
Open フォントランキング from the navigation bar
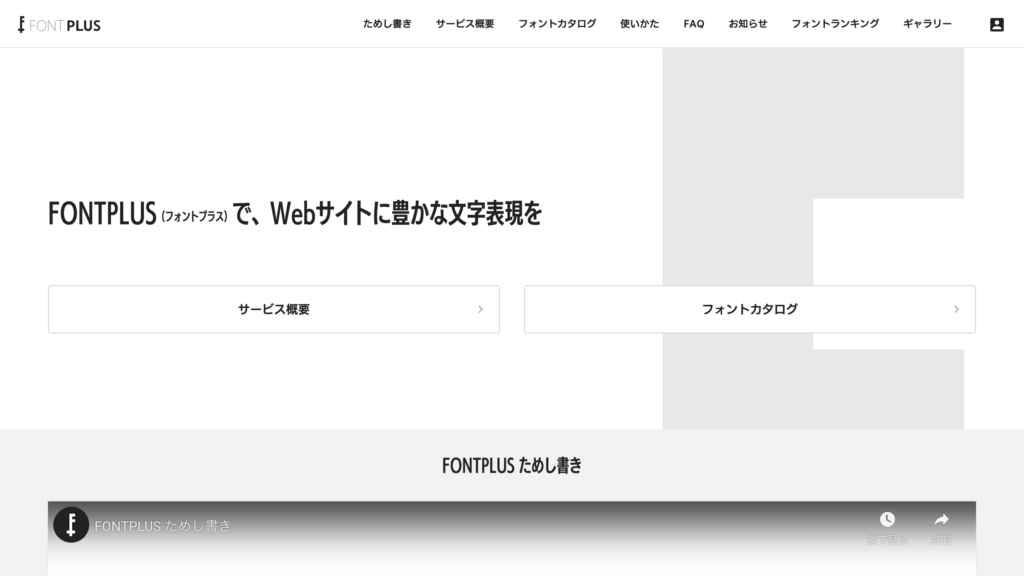tap(835, 23)
